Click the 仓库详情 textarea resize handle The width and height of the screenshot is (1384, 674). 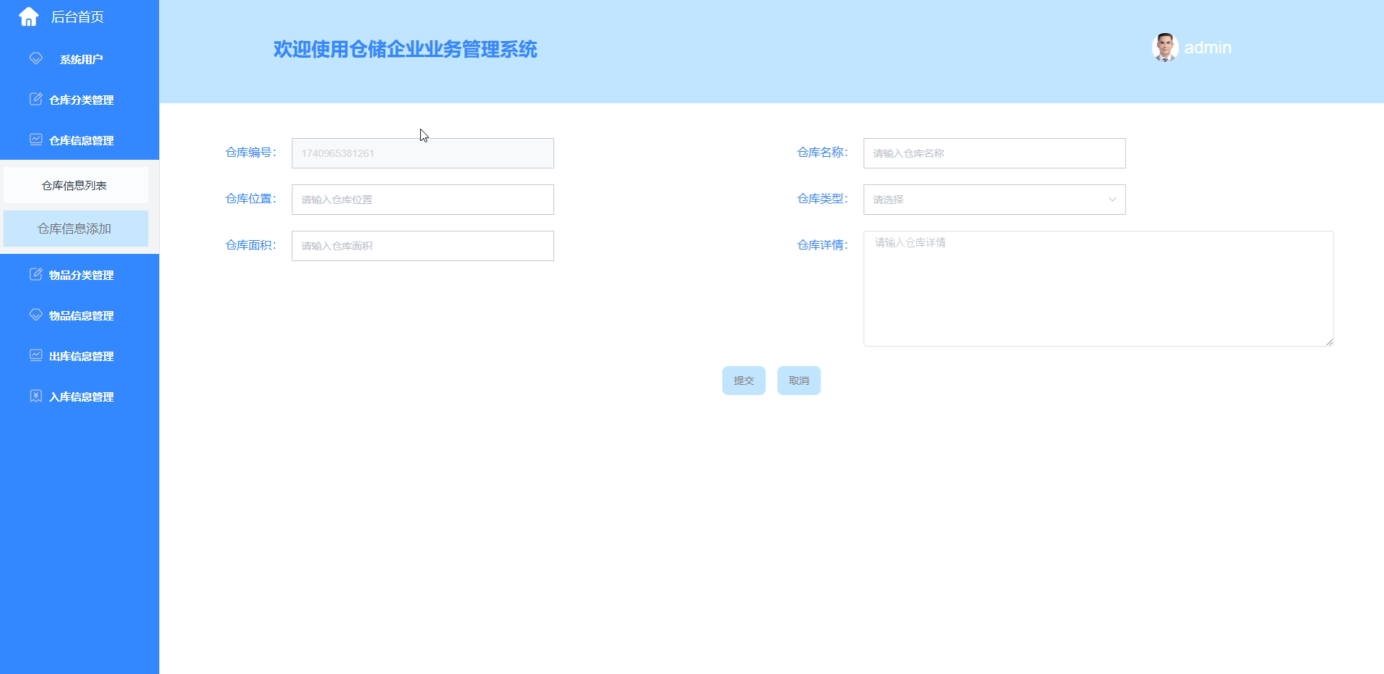1329,342
